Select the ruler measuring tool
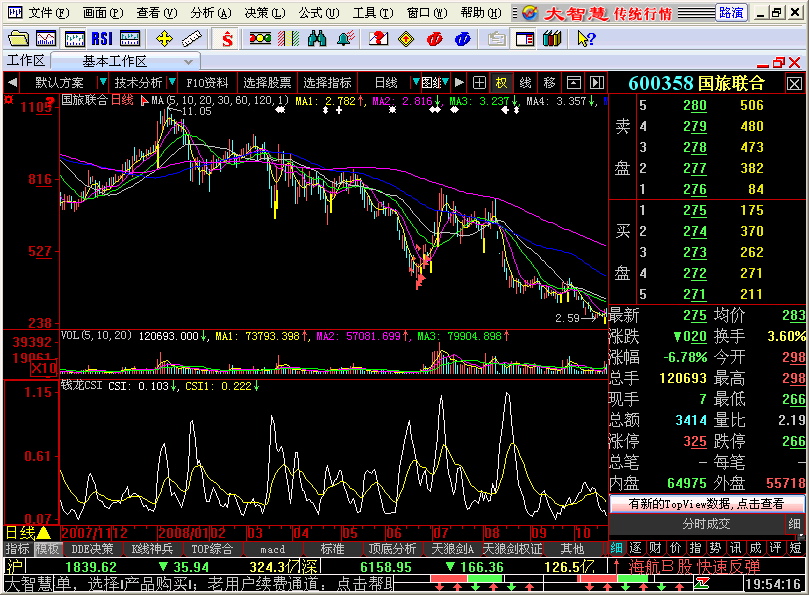Viewport: 809px width, 595px height. coord(191,39)
